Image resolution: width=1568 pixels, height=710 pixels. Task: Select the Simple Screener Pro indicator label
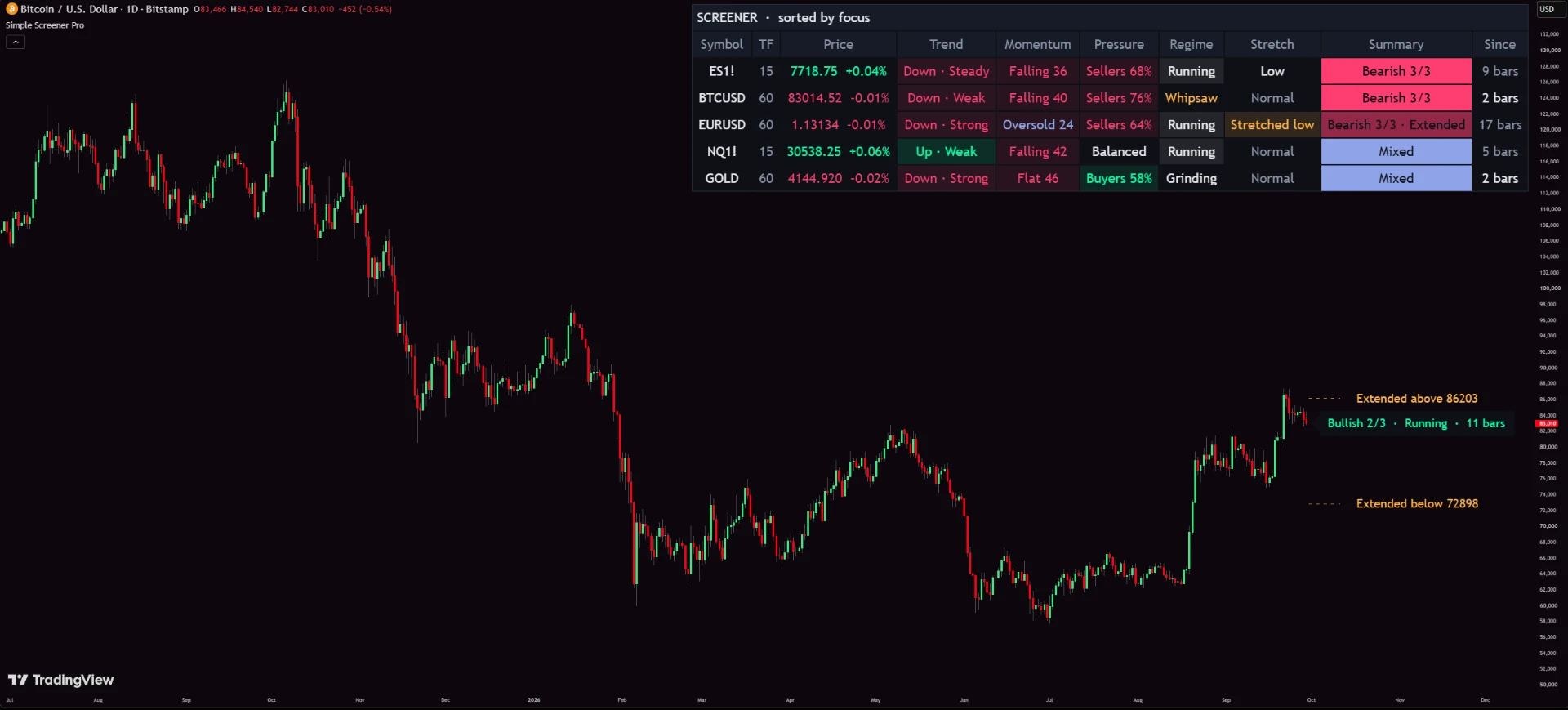(x=45, y=25)
